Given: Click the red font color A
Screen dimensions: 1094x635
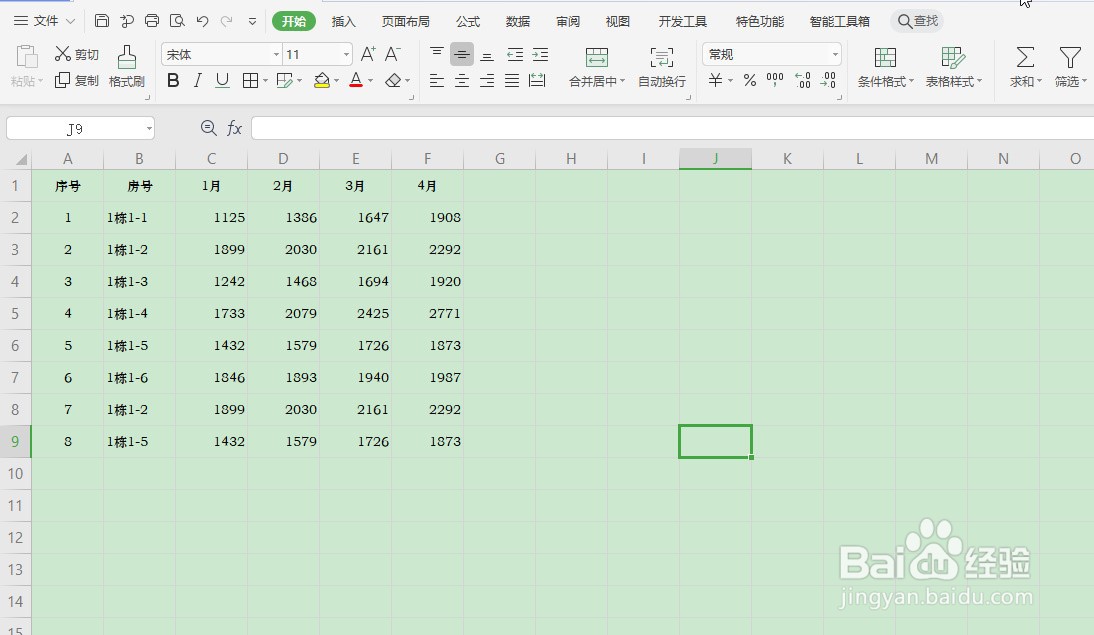Looking at the screenshot, I should (x=356, y=81).
